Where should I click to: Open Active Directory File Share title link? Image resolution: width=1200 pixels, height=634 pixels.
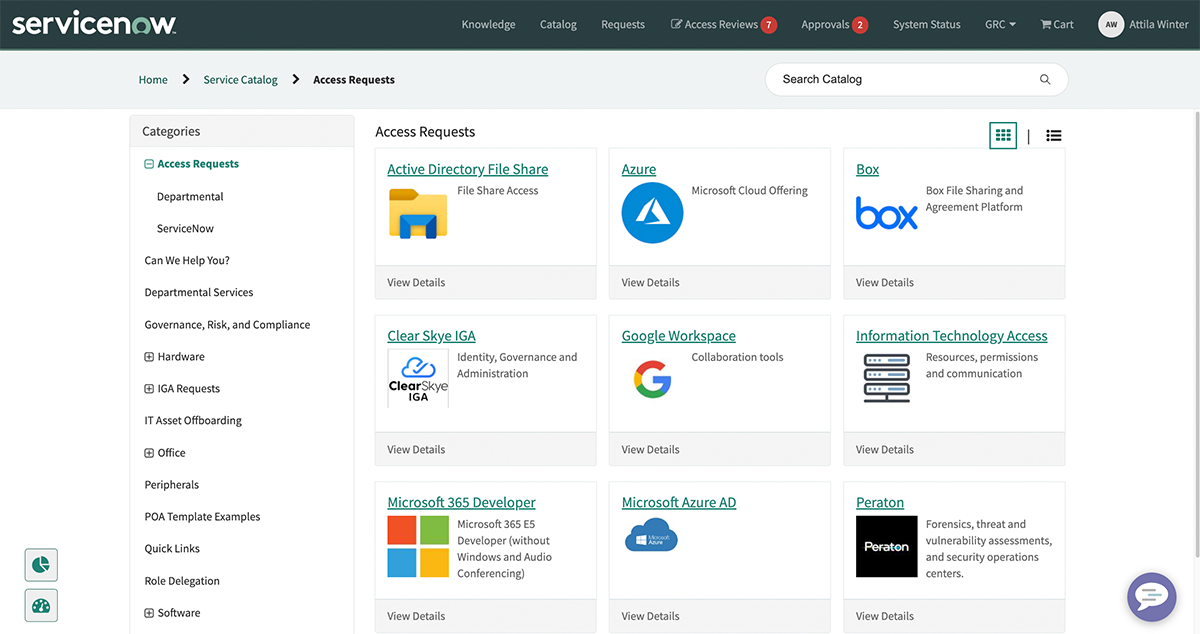tap(468, 169)
